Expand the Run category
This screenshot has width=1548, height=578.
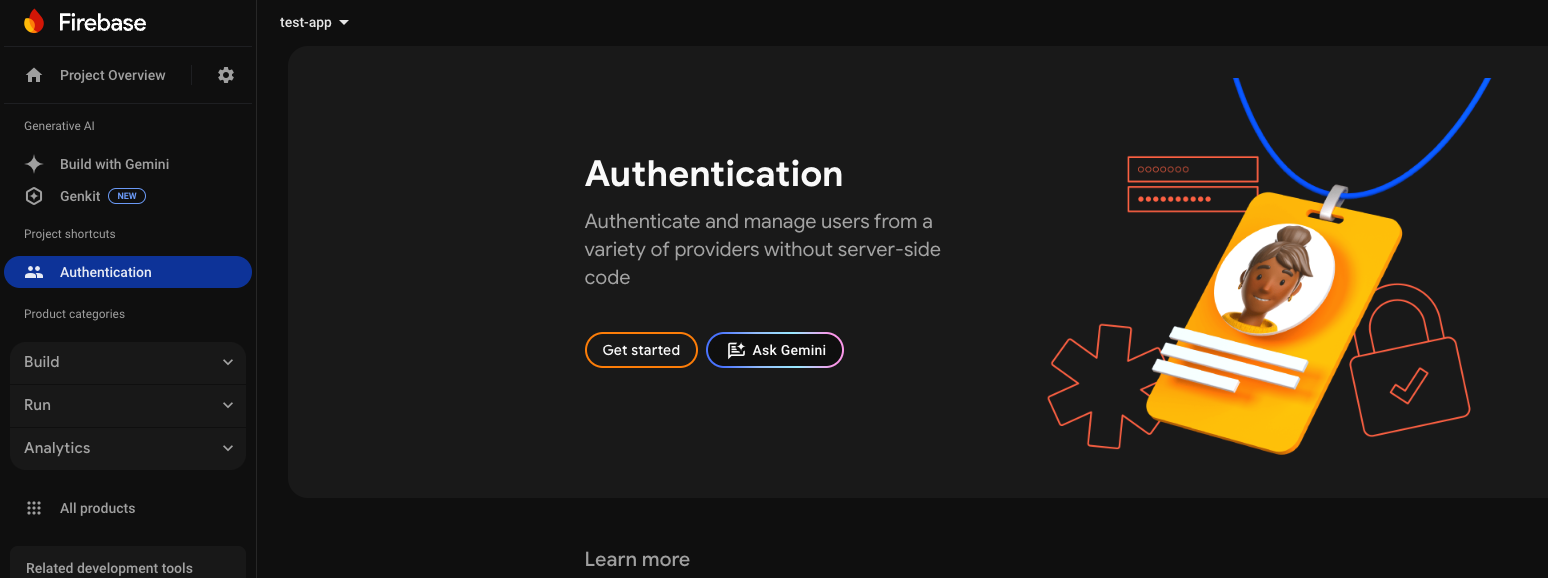pos(128,405)
